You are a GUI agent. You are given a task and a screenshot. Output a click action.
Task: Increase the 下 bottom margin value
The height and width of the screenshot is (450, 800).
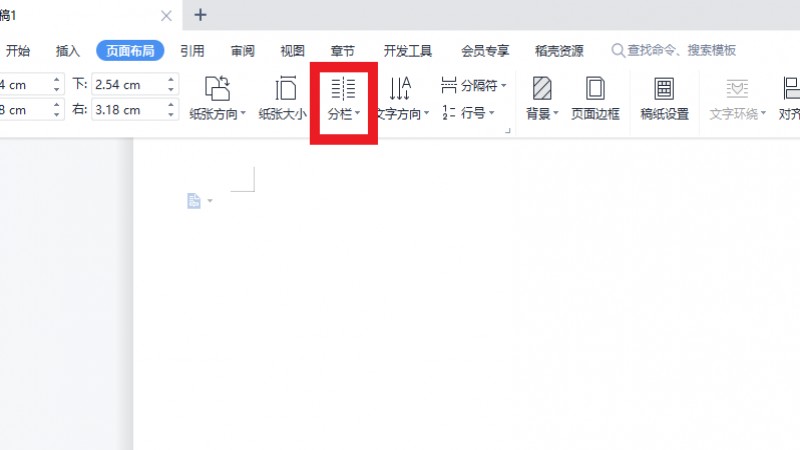click(171, 80)
